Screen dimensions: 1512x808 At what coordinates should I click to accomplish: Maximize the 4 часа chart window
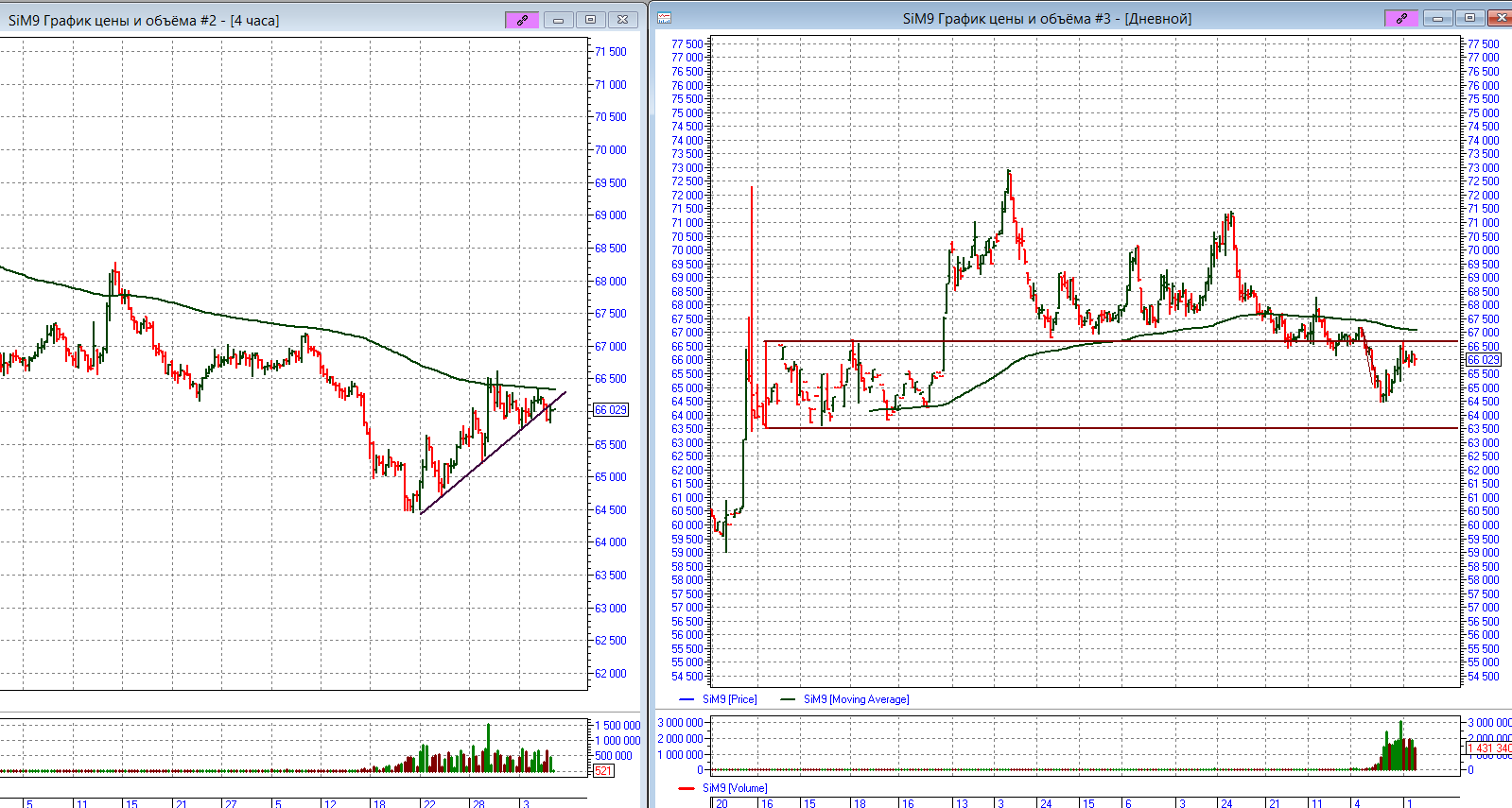pos(590,20)
